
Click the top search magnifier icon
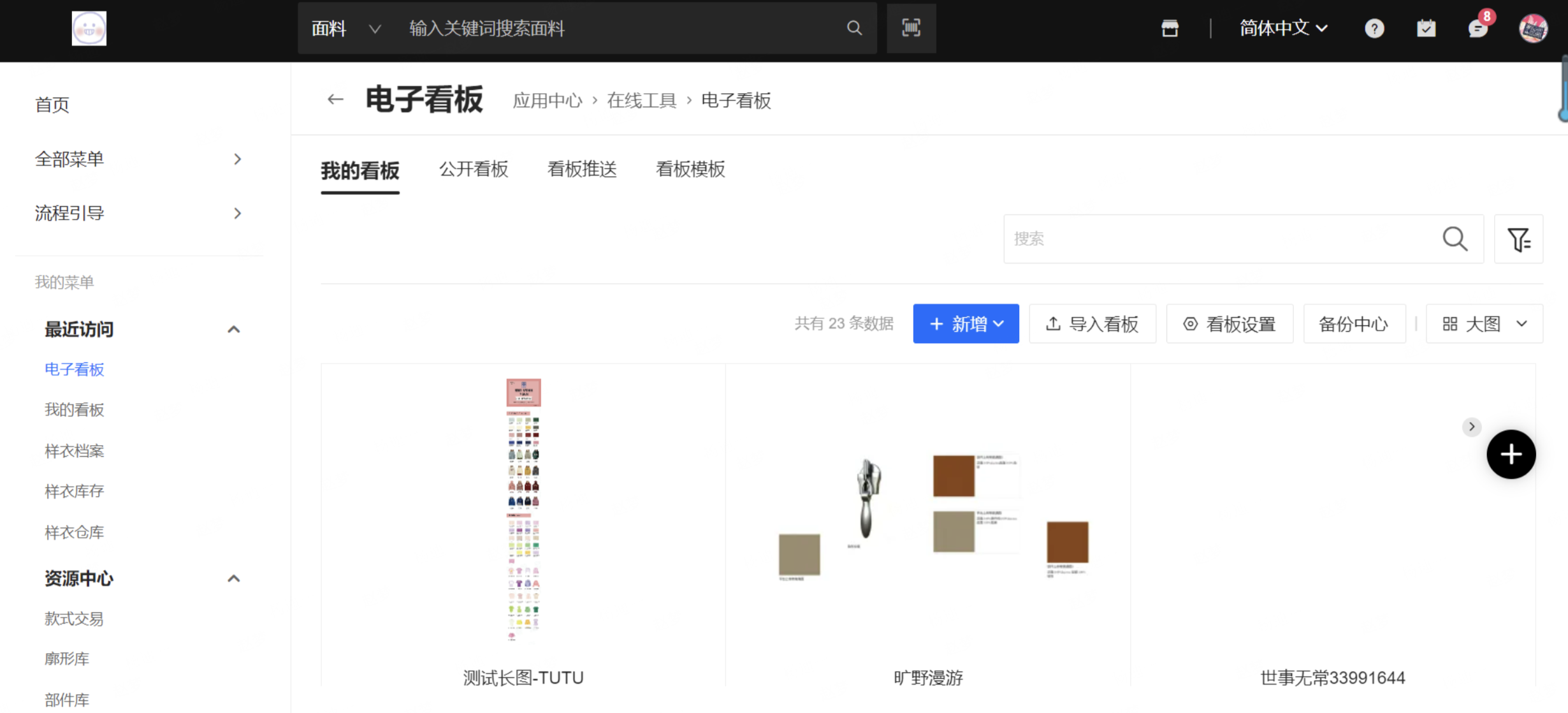[x=854, y=28]
